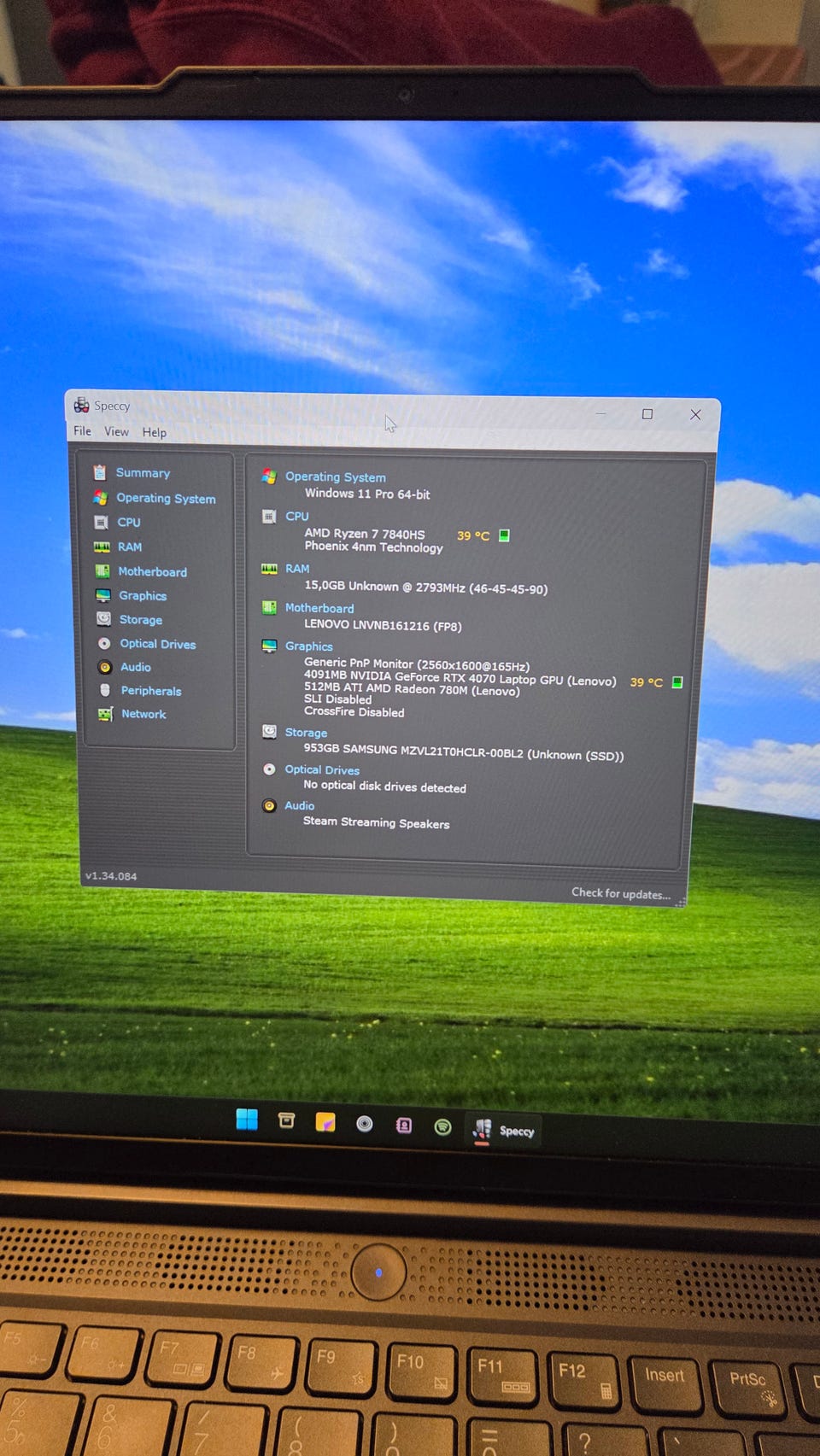Open the View menu
Screen dimensions: 820x1456
tap(116, 431)
